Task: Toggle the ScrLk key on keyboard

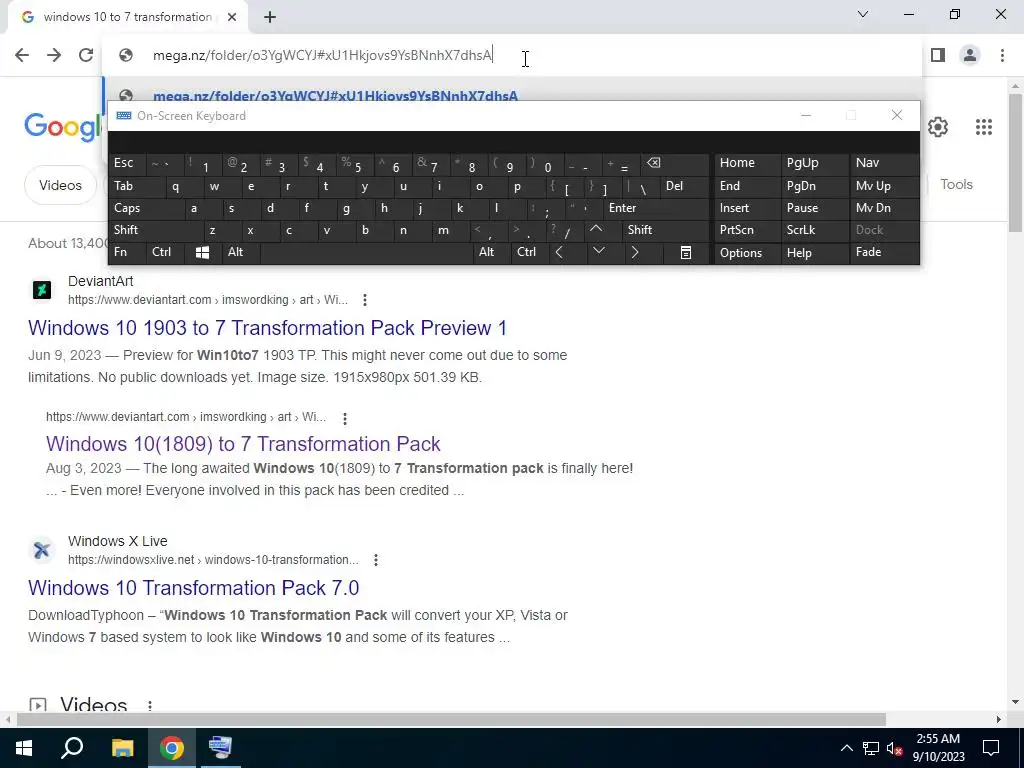Action: tap(814, 230)
